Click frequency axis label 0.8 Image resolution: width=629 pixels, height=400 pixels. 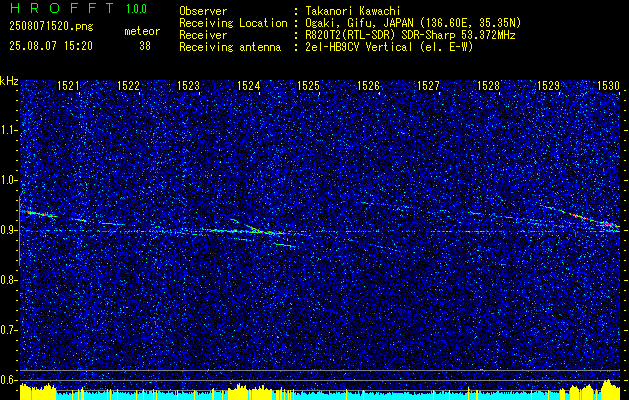[x=8, y=280]
